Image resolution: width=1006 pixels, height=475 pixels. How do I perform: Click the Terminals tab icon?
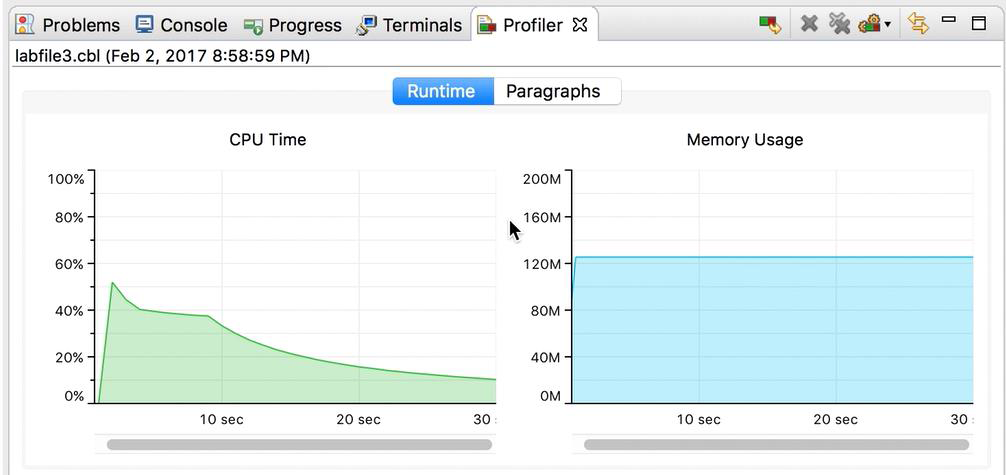tap(367, 25)
